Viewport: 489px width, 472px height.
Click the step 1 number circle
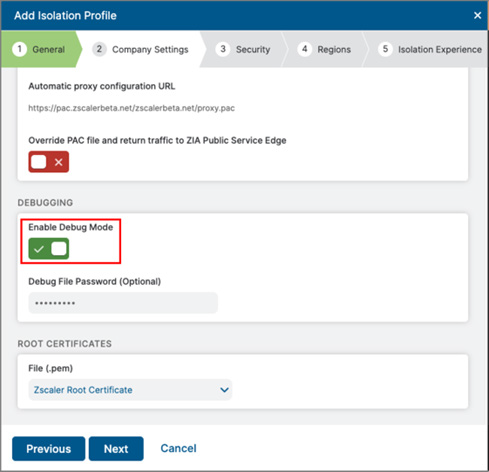[19, 49]
